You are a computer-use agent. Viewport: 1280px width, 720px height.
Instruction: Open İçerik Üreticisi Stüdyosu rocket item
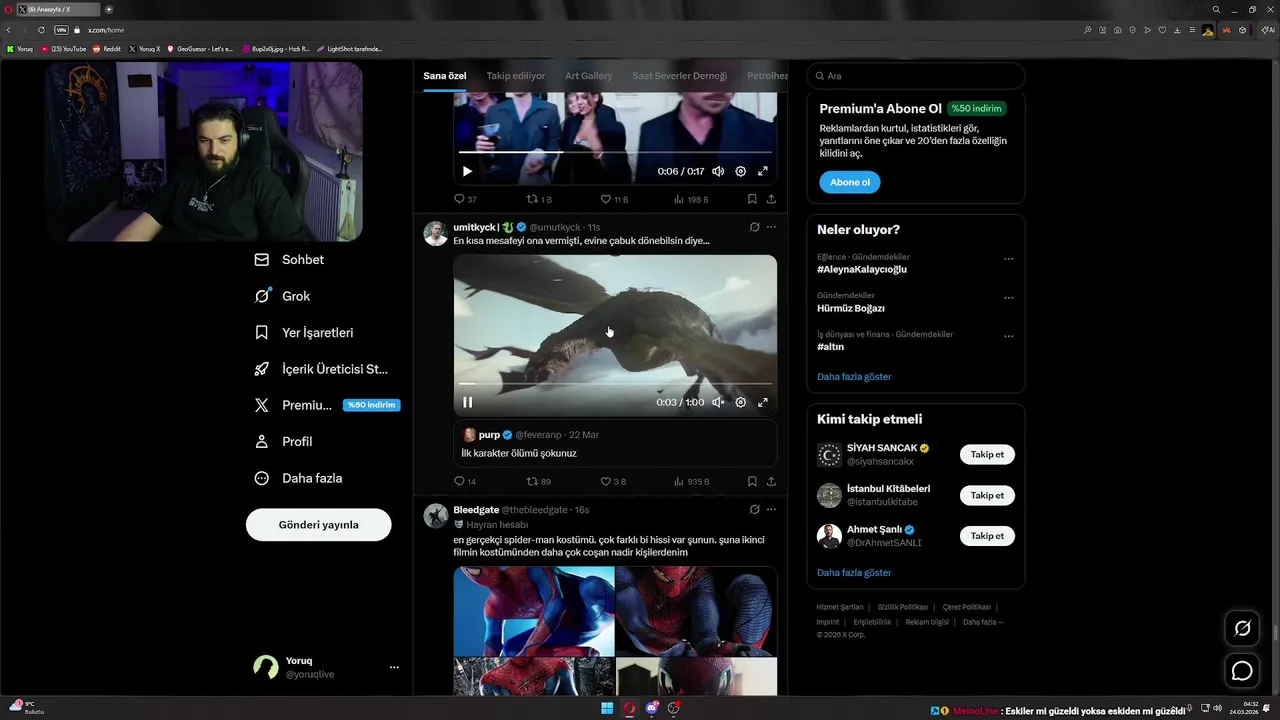321,369
